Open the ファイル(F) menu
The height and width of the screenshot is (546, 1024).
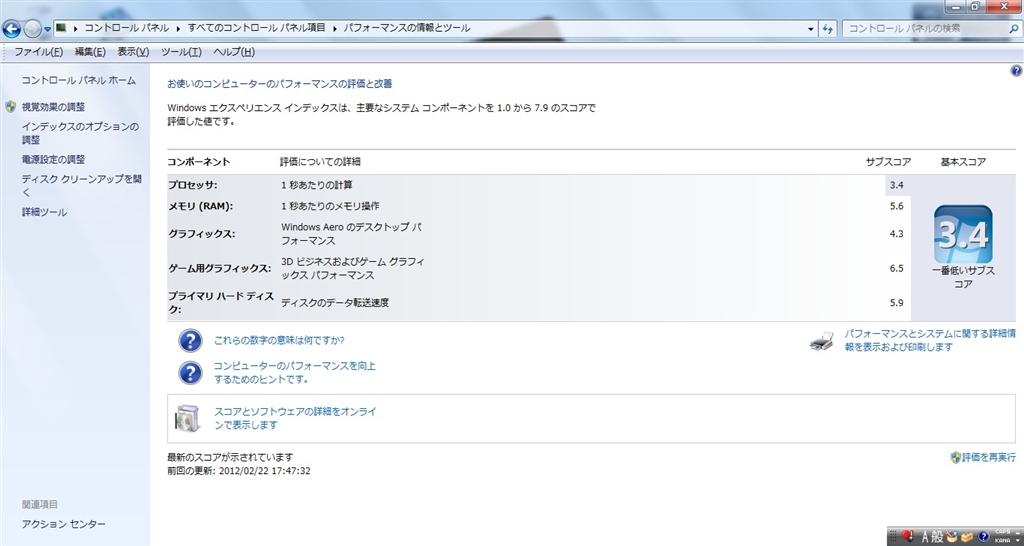pos(39,52)
